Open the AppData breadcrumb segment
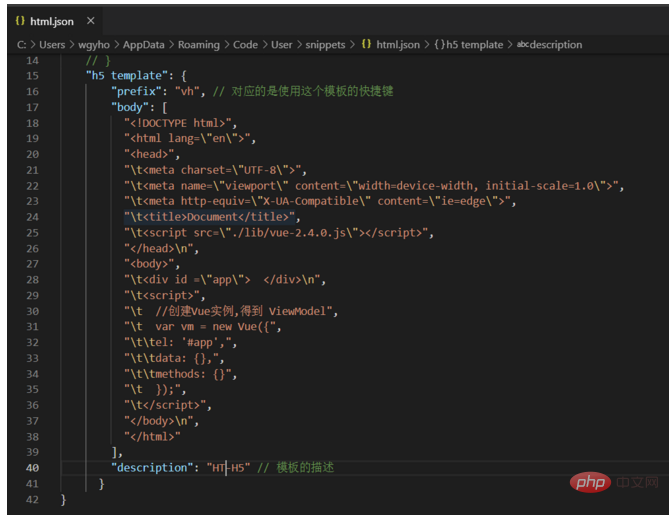 143,45
